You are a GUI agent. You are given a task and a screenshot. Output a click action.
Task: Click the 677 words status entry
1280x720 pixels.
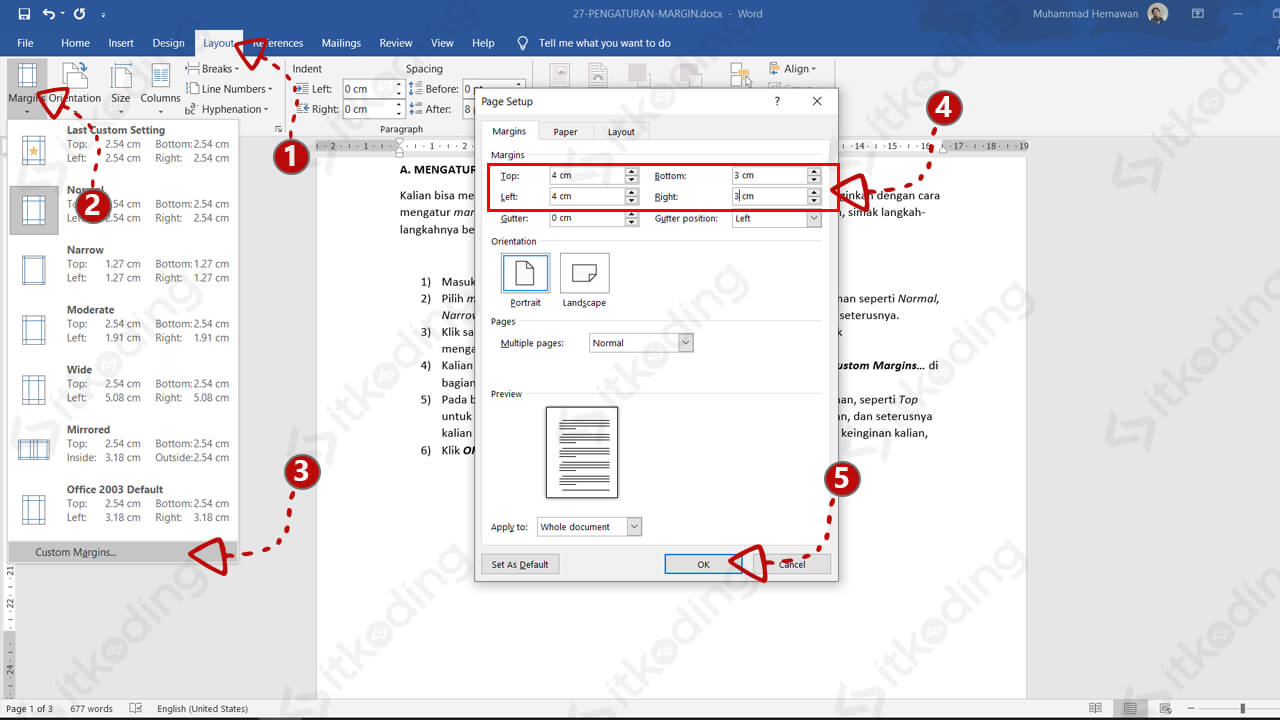(x=92, y=709)
